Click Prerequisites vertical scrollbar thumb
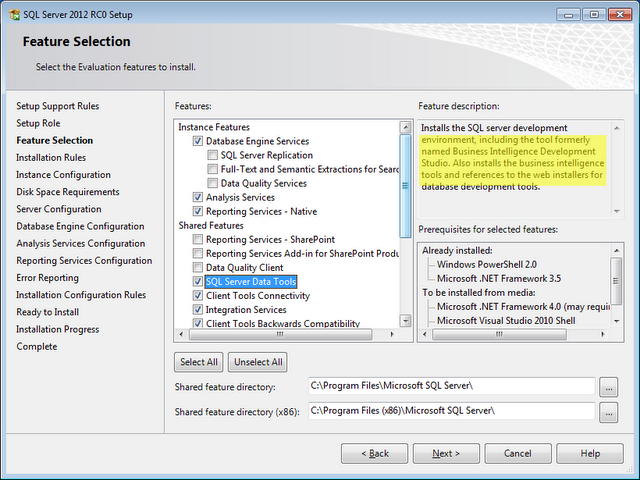The image size is (640, 480). click(x=616, y=281)
